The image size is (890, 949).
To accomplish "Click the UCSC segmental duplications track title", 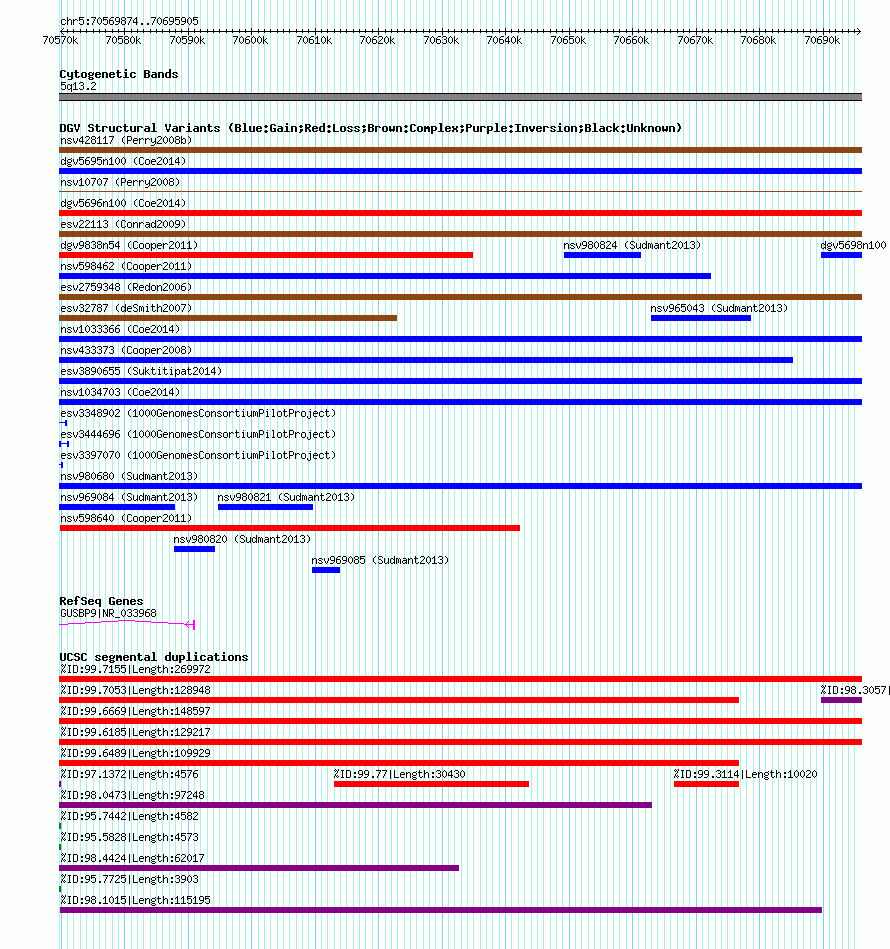I will (154, 657).
